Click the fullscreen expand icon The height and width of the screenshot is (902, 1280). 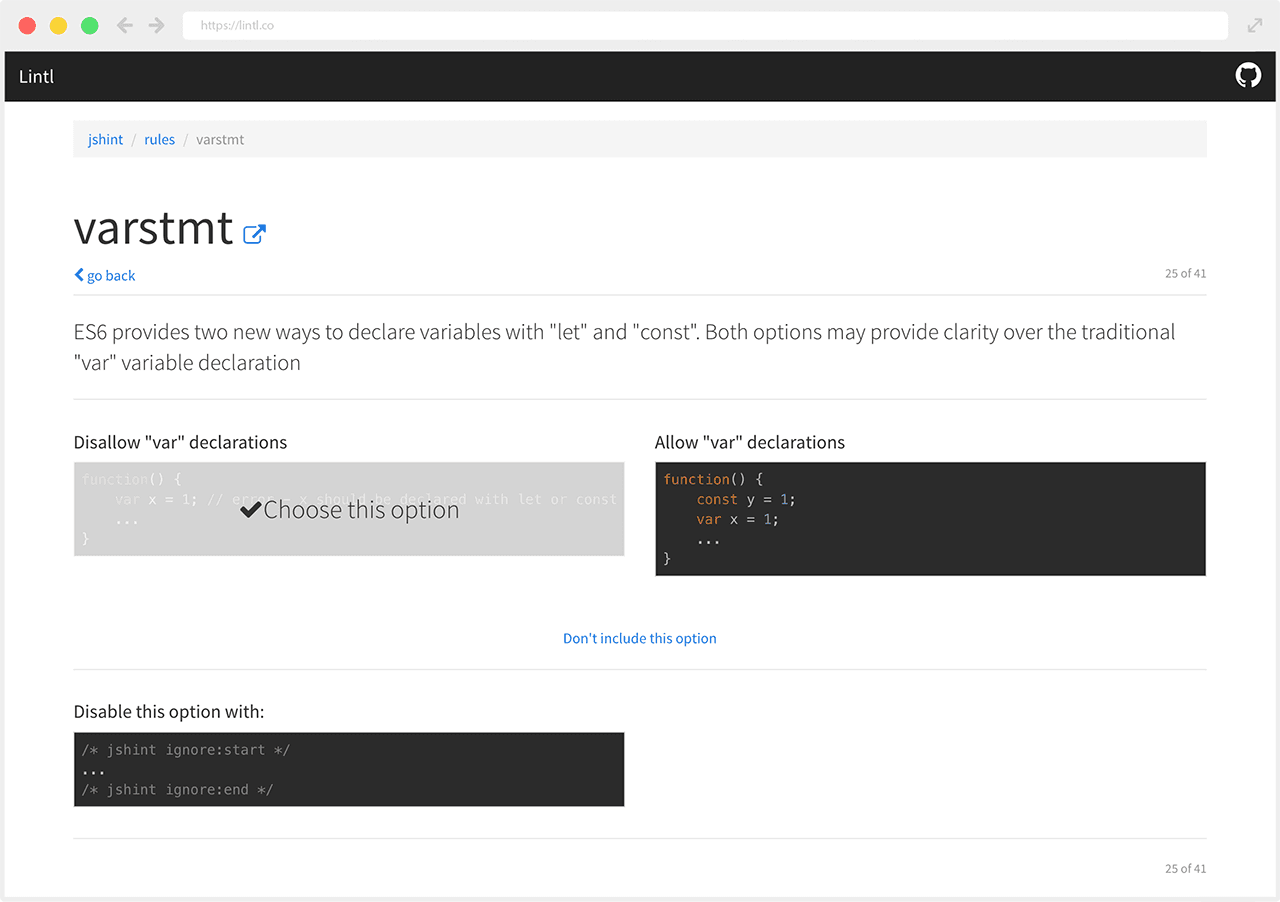tap(1255, 25)
